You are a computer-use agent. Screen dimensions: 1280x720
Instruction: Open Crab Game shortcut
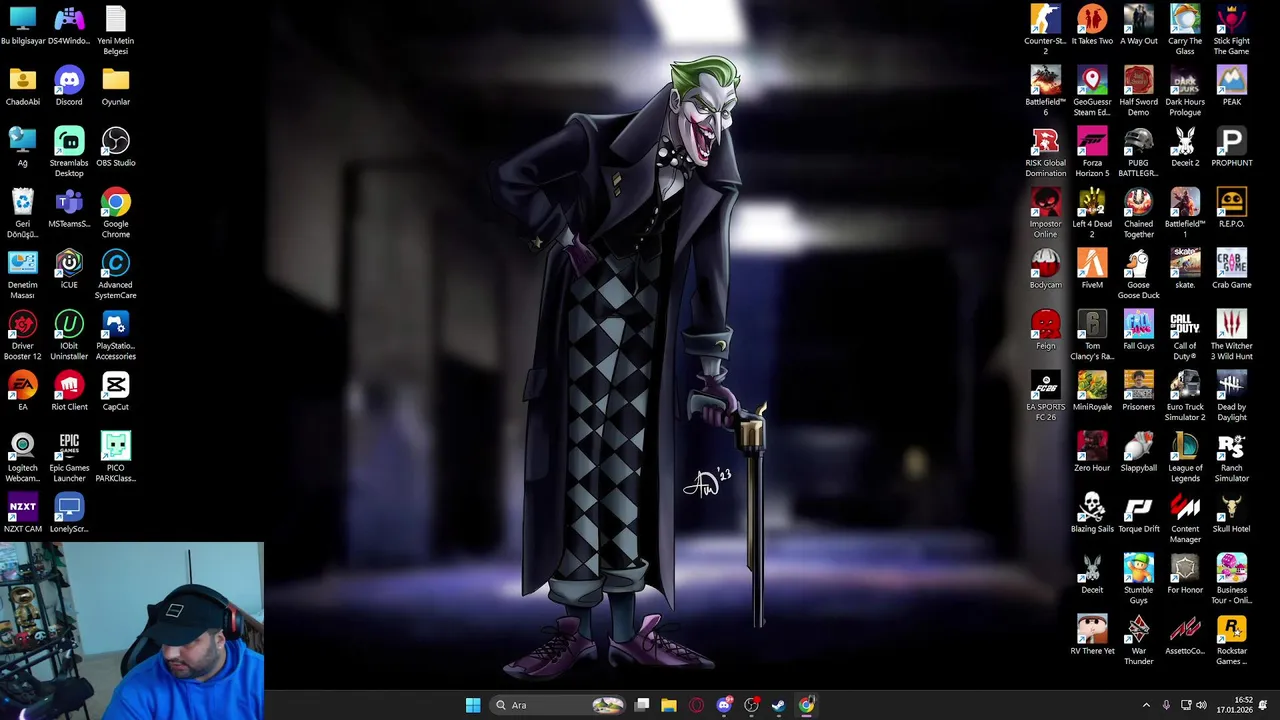coord(1231,270)
